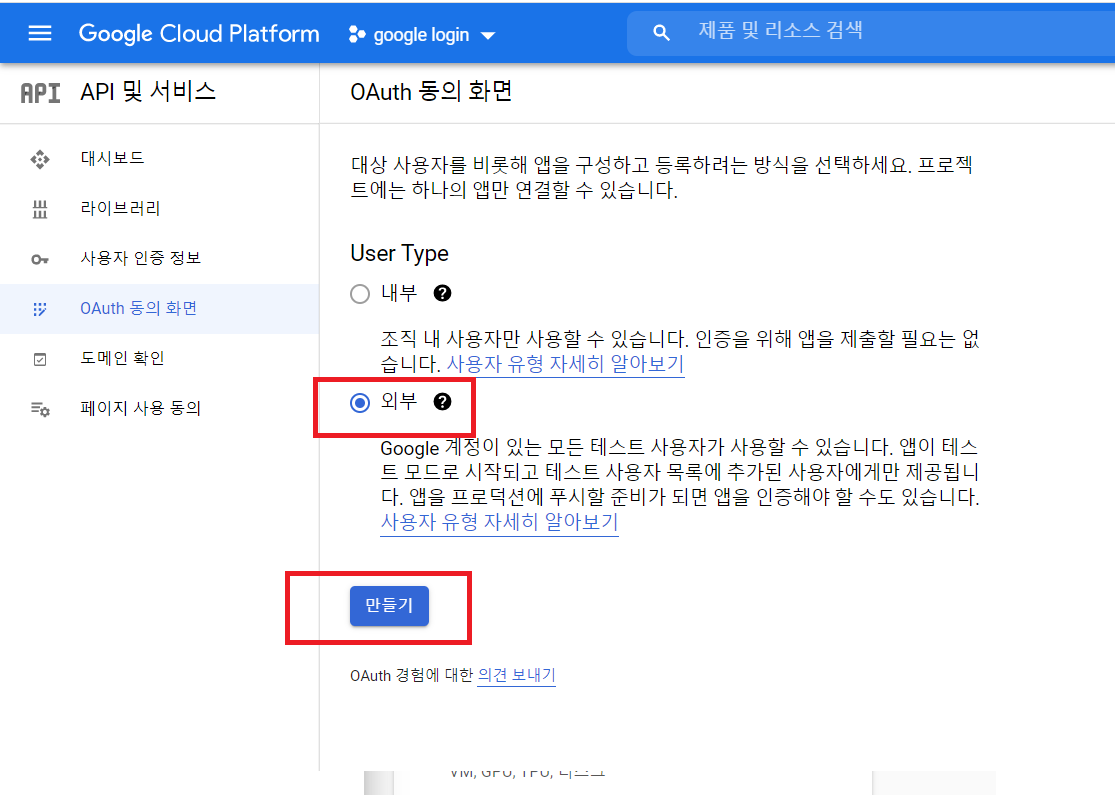1115x795 pixels.
Task: Open the 도메인 확인 menu item
Action: (x=159, y=358)
